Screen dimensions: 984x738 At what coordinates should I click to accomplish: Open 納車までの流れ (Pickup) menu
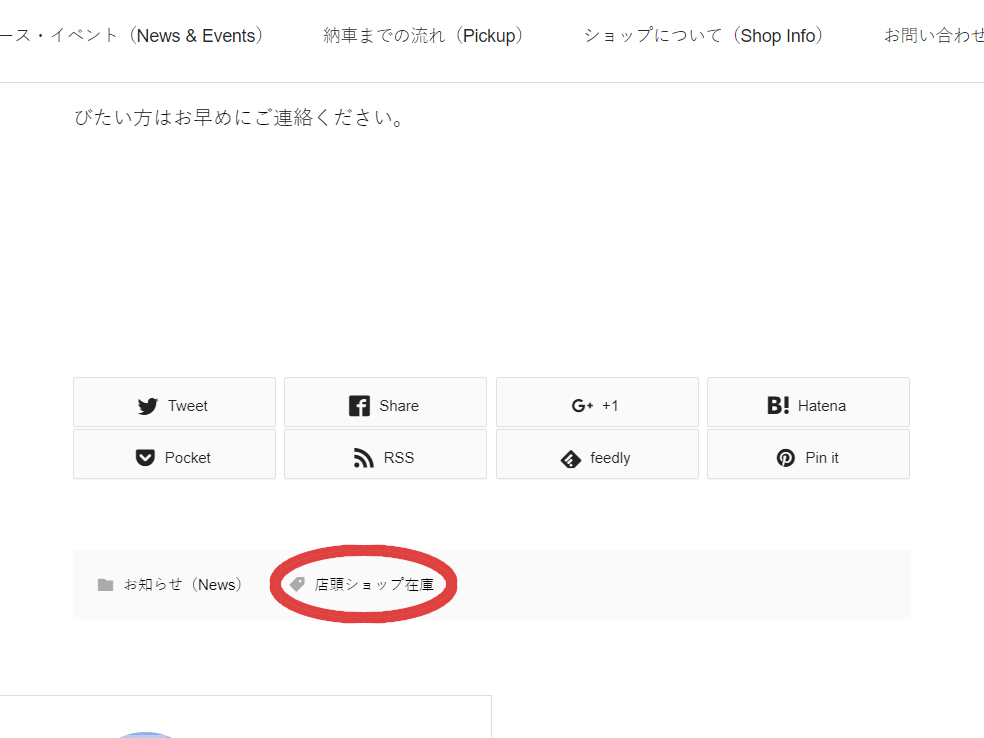coord(423,36)
